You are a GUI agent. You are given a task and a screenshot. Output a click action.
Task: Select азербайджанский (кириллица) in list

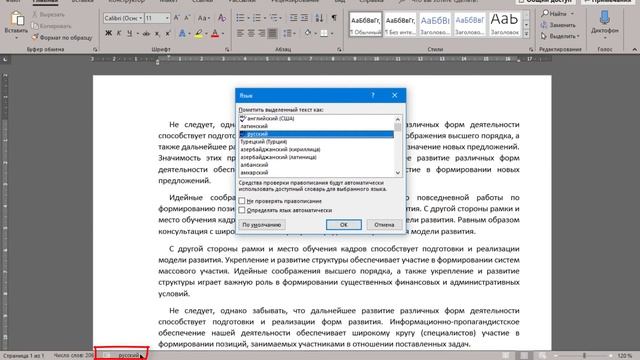316,149
